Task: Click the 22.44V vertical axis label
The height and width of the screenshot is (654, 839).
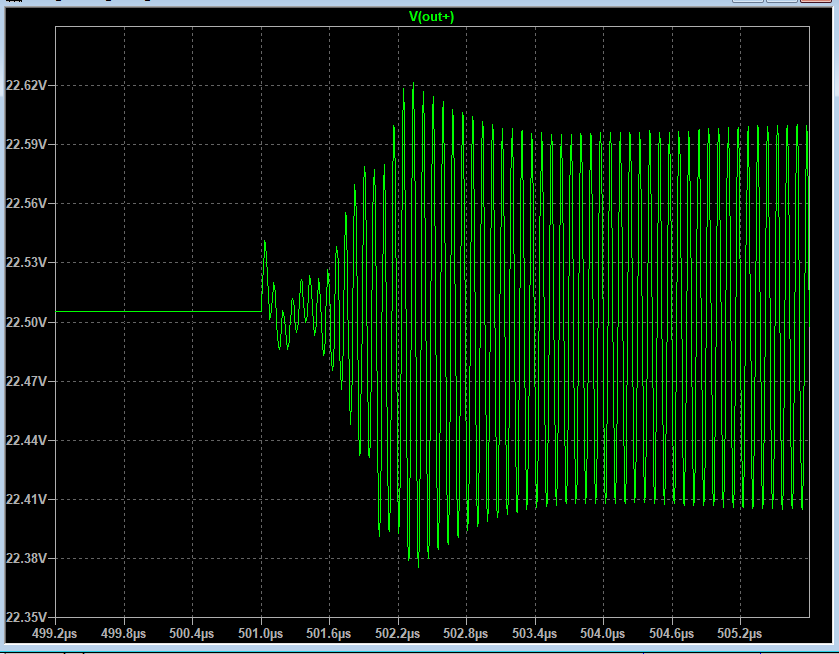Action: click(26, 440)
